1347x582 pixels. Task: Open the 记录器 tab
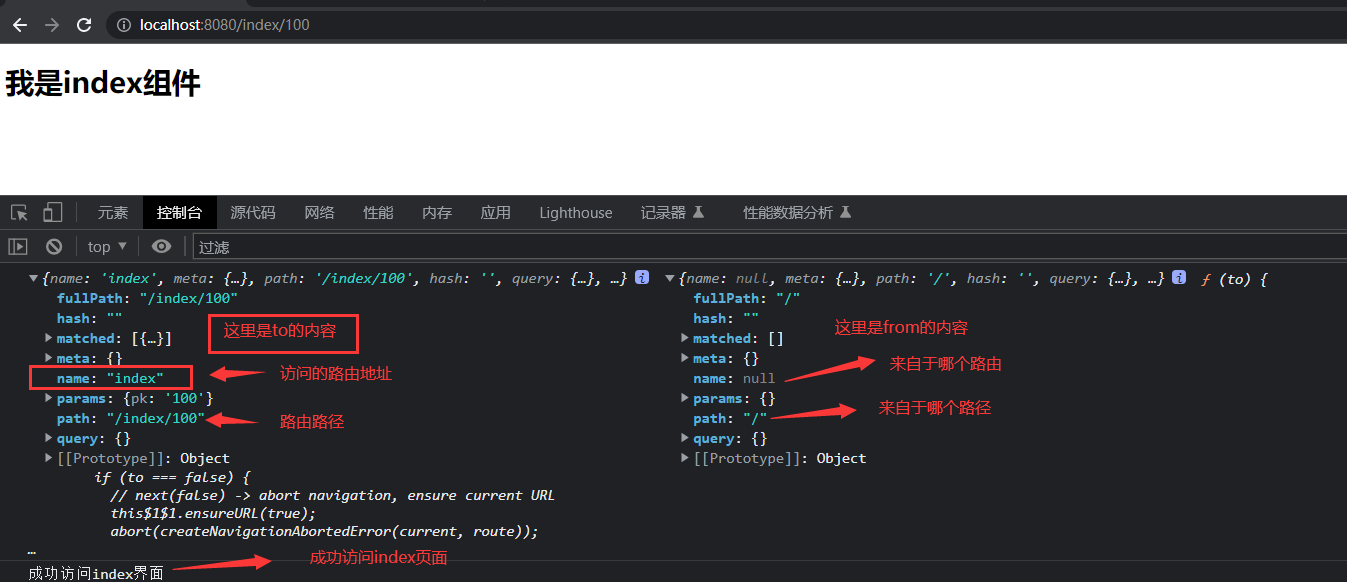(x=673, y=213)
